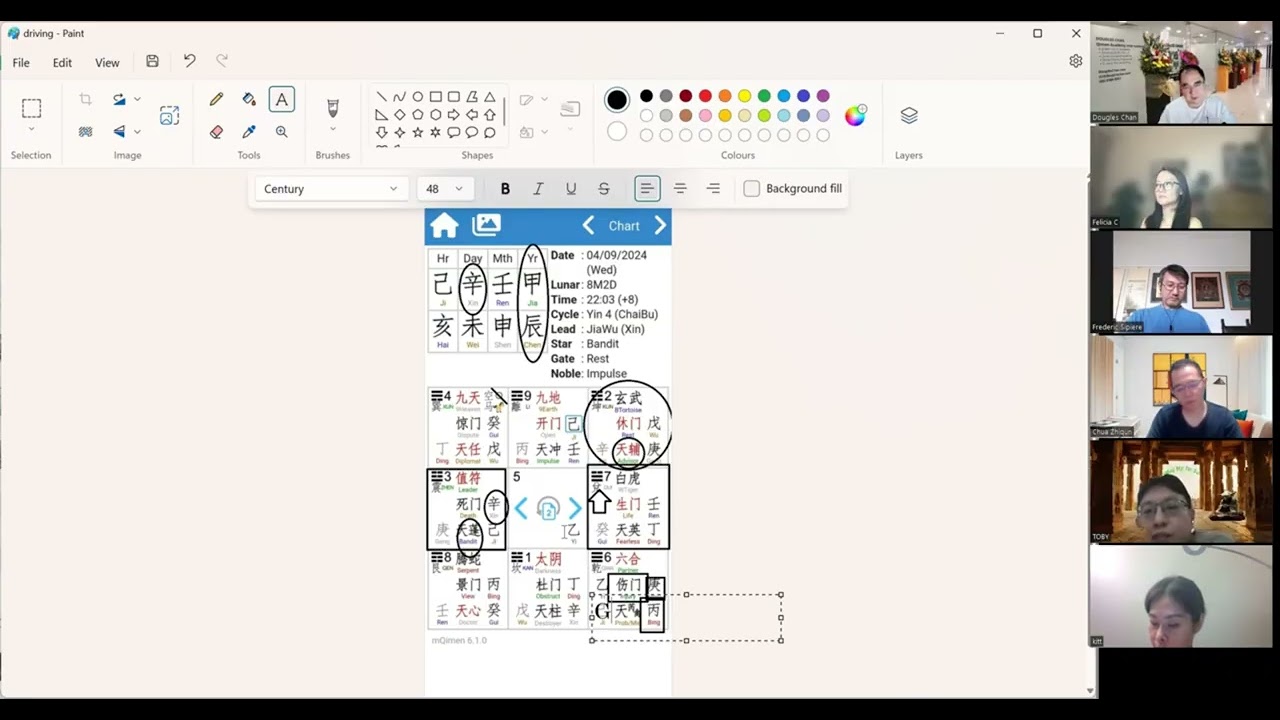Screen dimensions: 1280x720
Task: Click the Save icon in title bar
Action: (x=152, y=61)
